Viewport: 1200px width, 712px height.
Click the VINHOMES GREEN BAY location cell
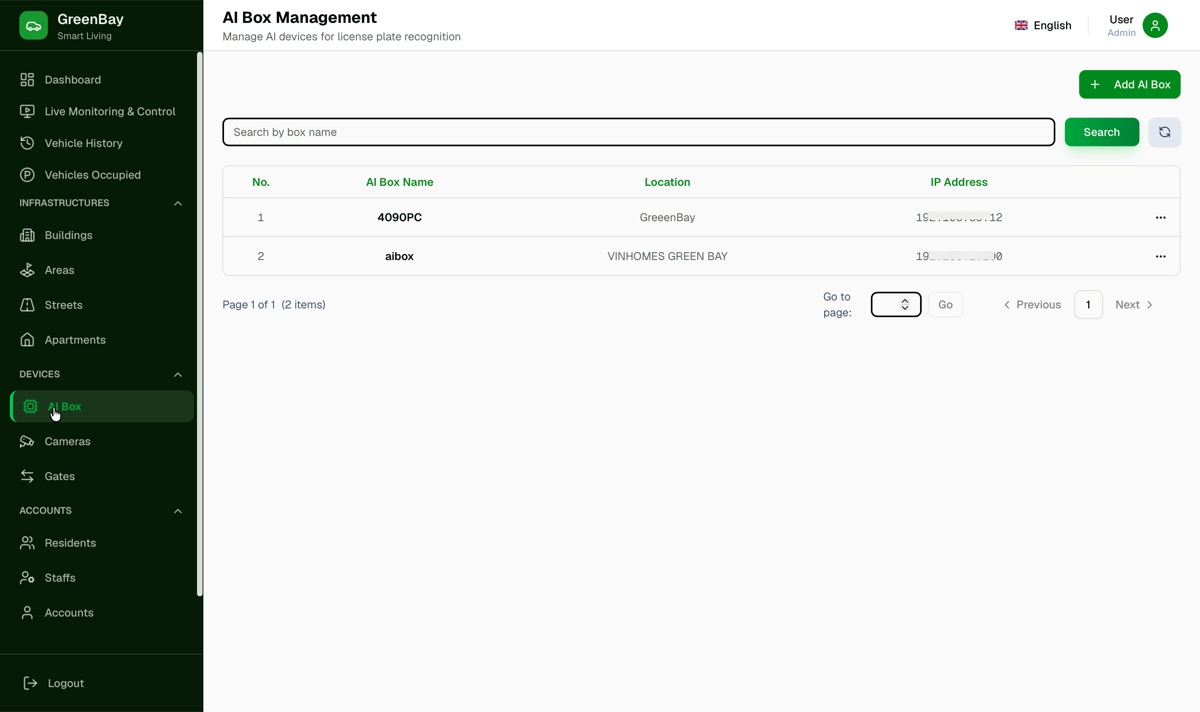pyautogui.click(x=667, y=256)
